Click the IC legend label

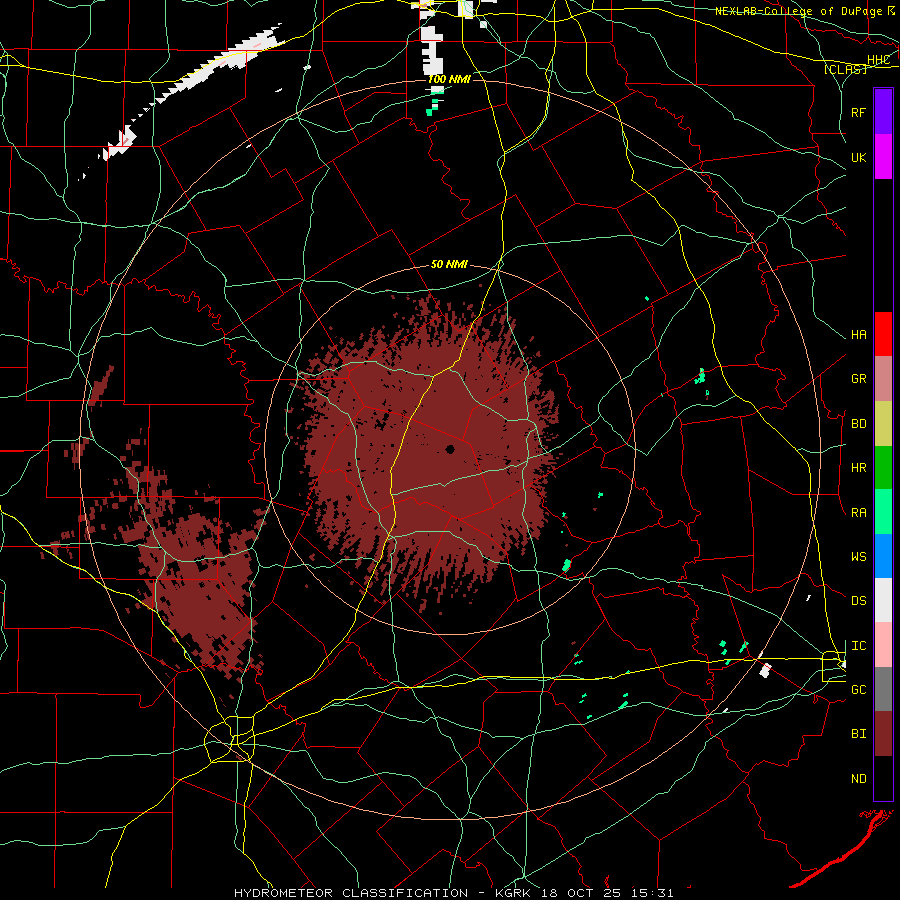point(859,645)
